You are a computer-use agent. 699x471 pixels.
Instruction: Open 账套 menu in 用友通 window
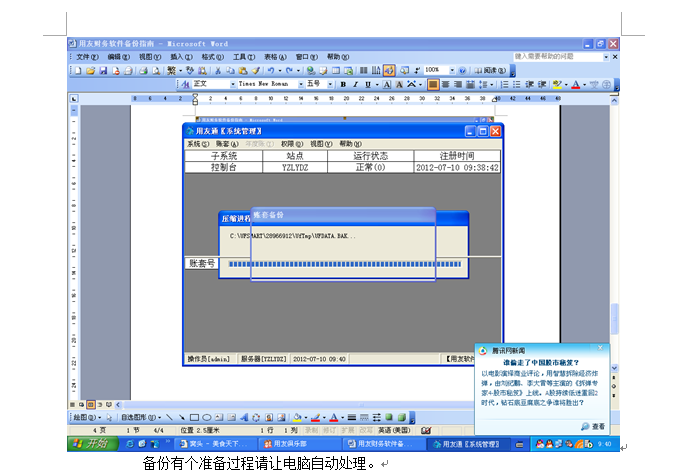pos(227,144)
